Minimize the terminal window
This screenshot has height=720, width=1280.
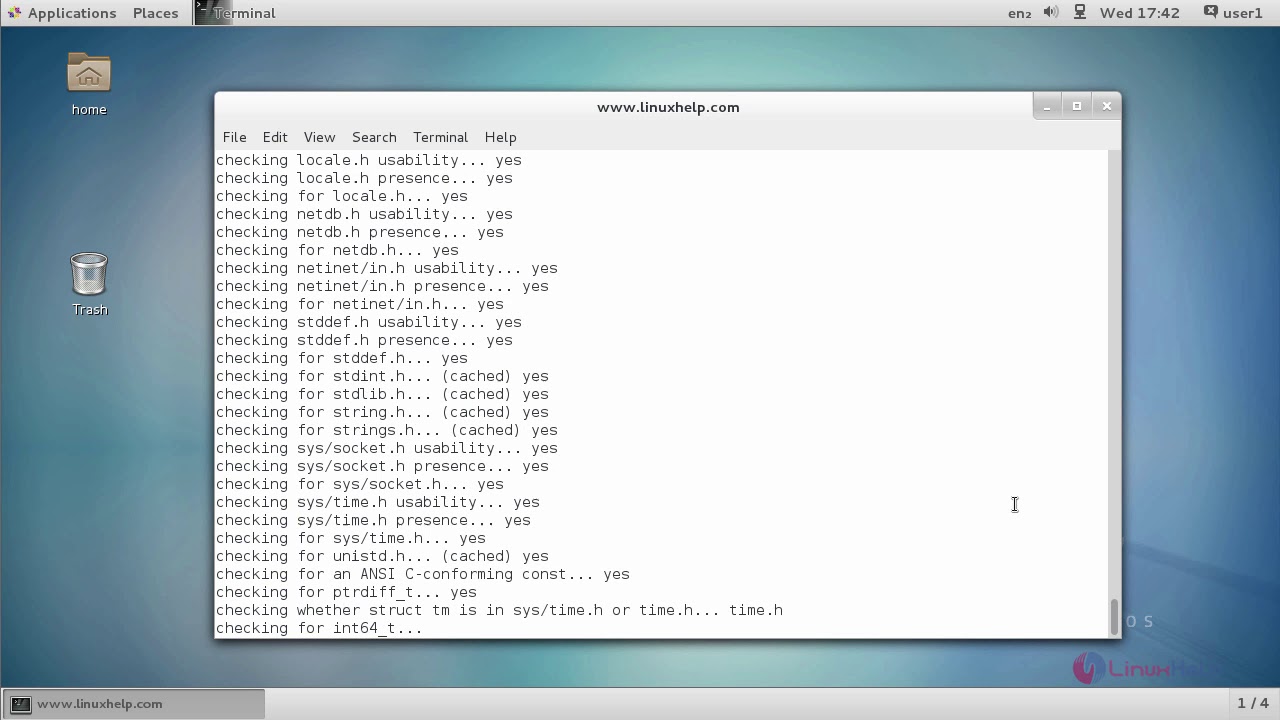1047,106
